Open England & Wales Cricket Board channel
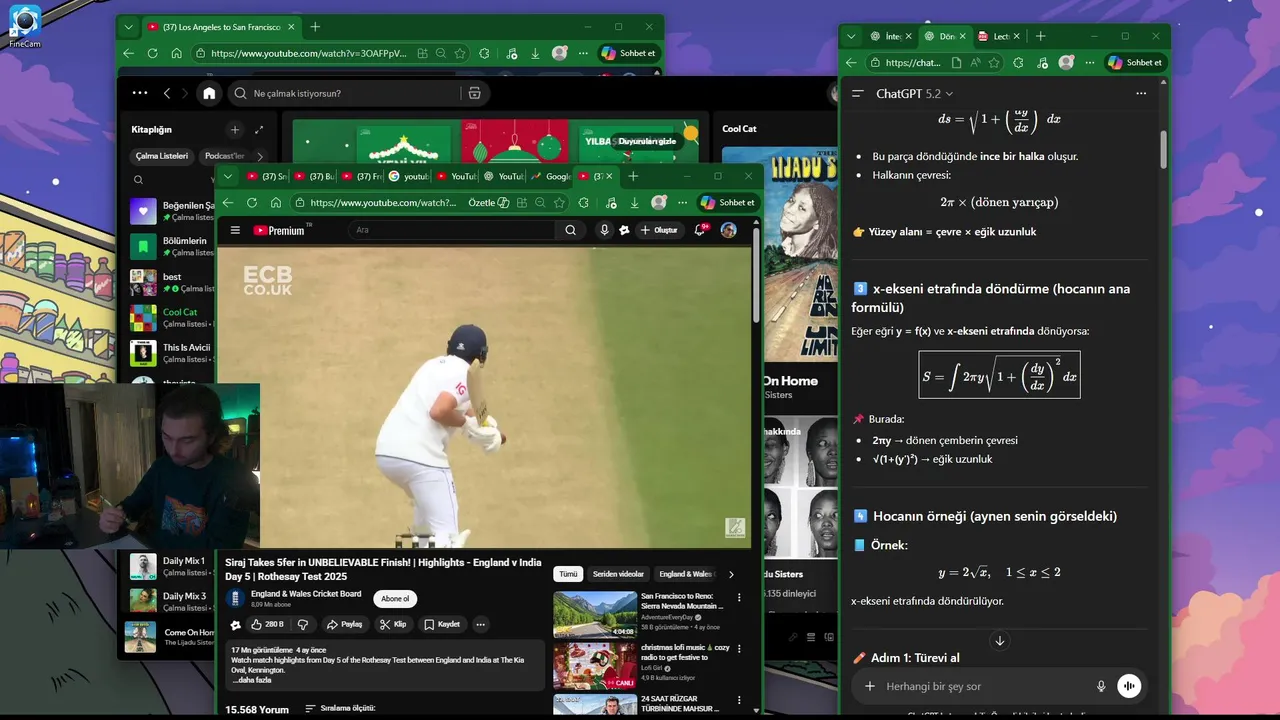Screen dimensions: 1280x720 click(x=306, y=594)
